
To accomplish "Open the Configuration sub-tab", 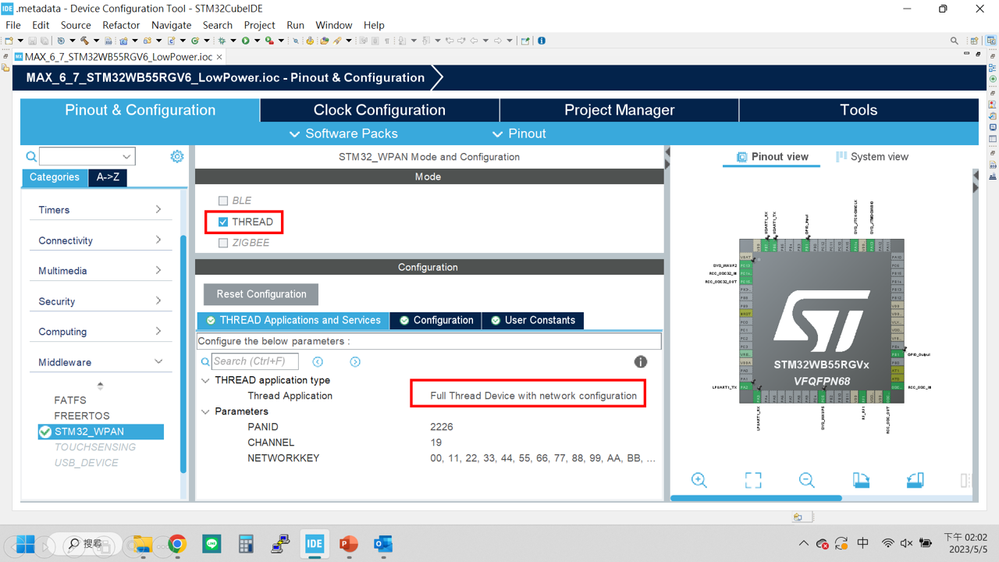I will [436, 320].
